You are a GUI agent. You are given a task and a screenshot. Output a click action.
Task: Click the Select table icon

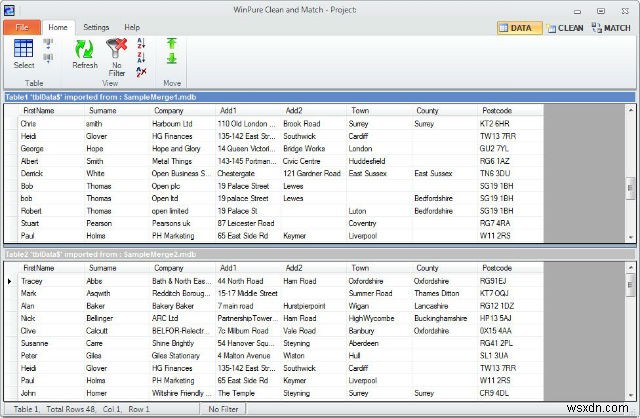point(23,50)
